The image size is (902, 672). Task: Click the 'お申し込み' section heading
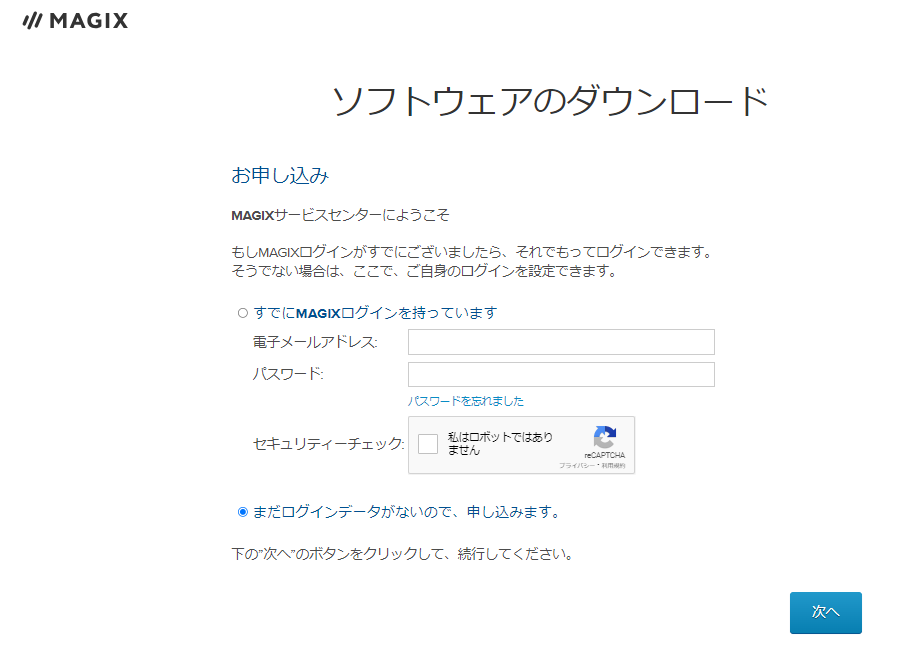[x=280, y=176]
